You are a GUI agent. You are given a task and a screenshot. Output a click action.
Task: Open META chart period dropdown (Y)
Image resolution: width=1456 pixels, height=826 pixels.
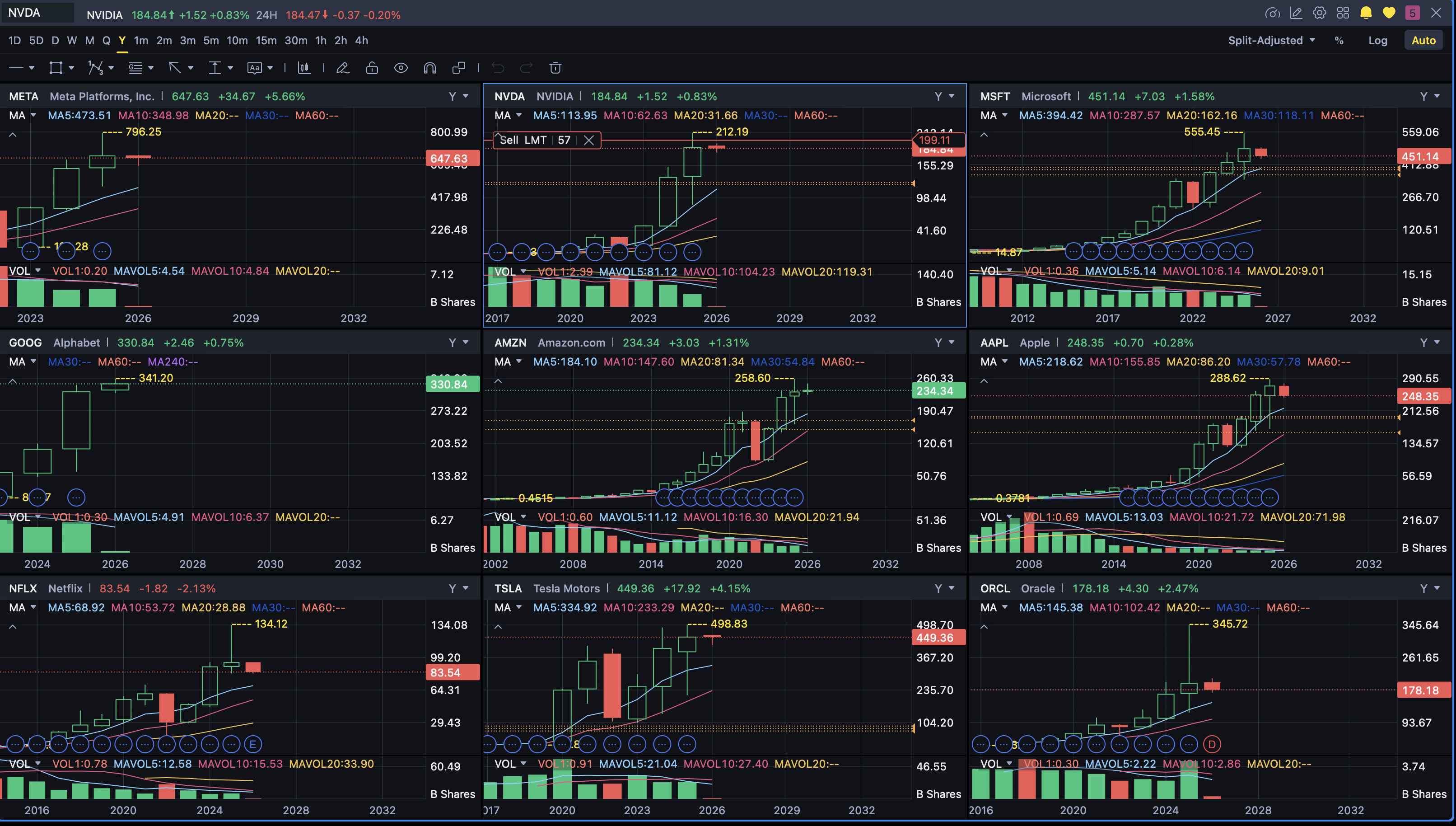(x=458, y=96)
